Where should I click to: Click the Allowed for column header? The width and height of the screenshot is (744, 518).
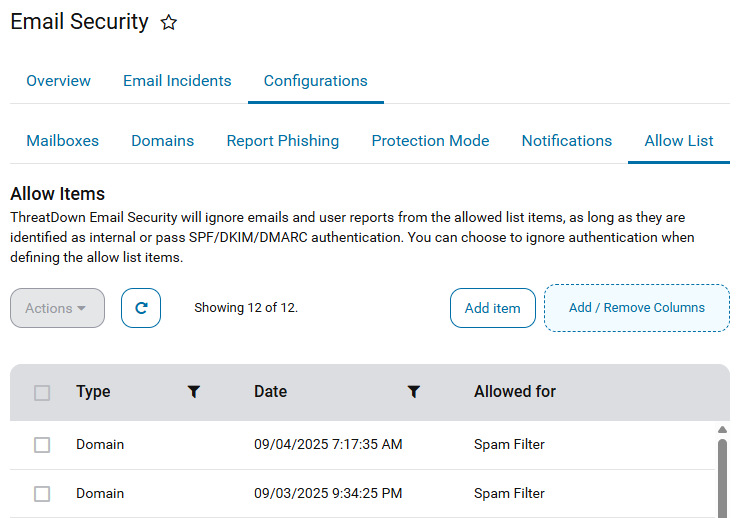(x=515, y=391)
